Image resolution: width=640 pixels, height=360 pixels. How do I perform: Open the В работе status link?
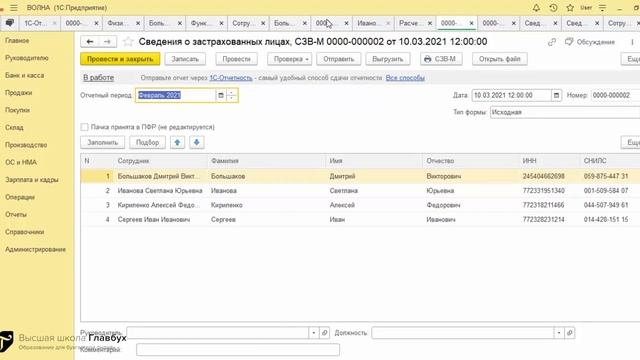pyautogui.click(x=98, y=78)
